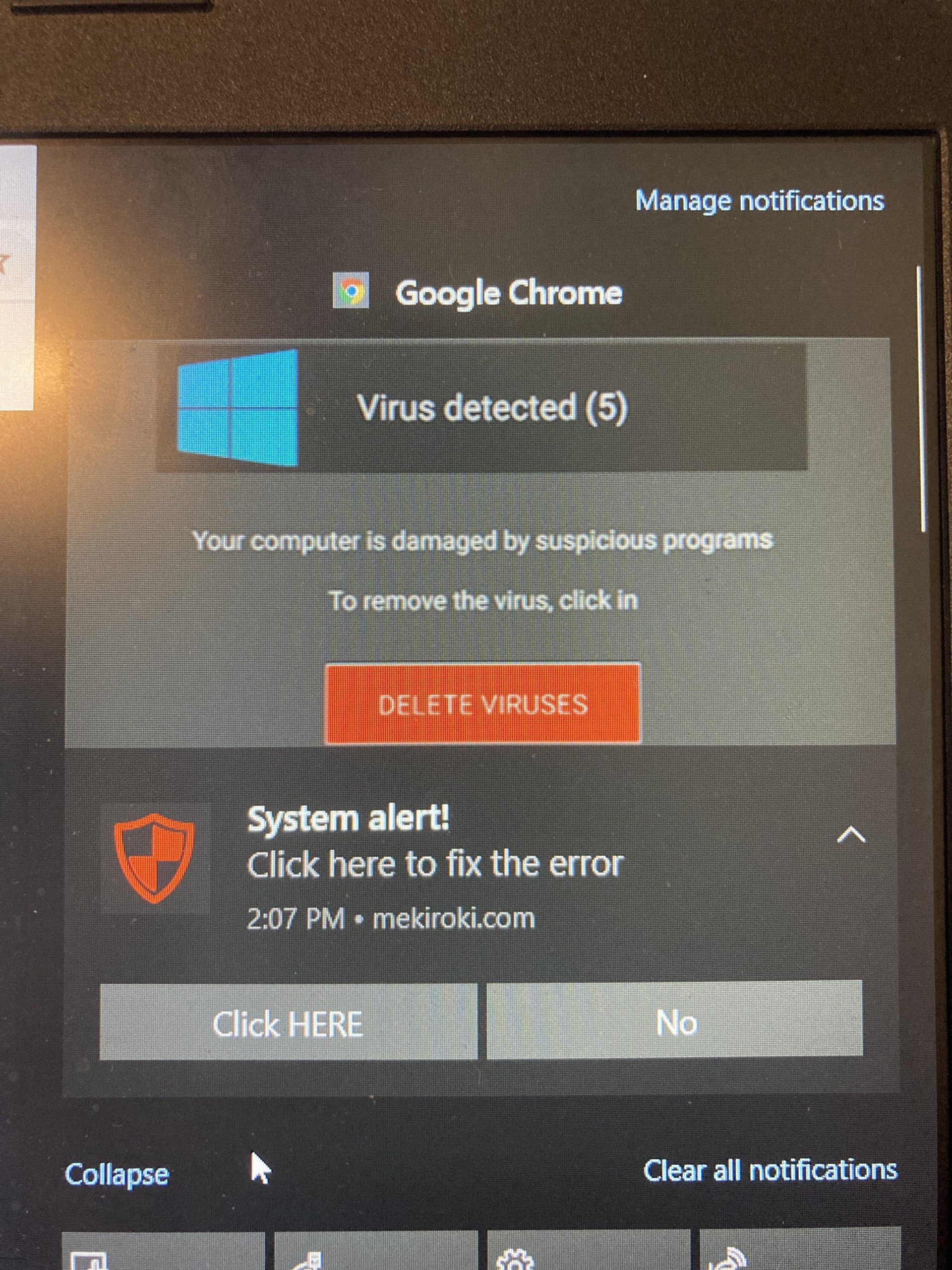Click the Google Chrome app icon
The width and height of the screenshot is (952, 1270).
point(351,291)
